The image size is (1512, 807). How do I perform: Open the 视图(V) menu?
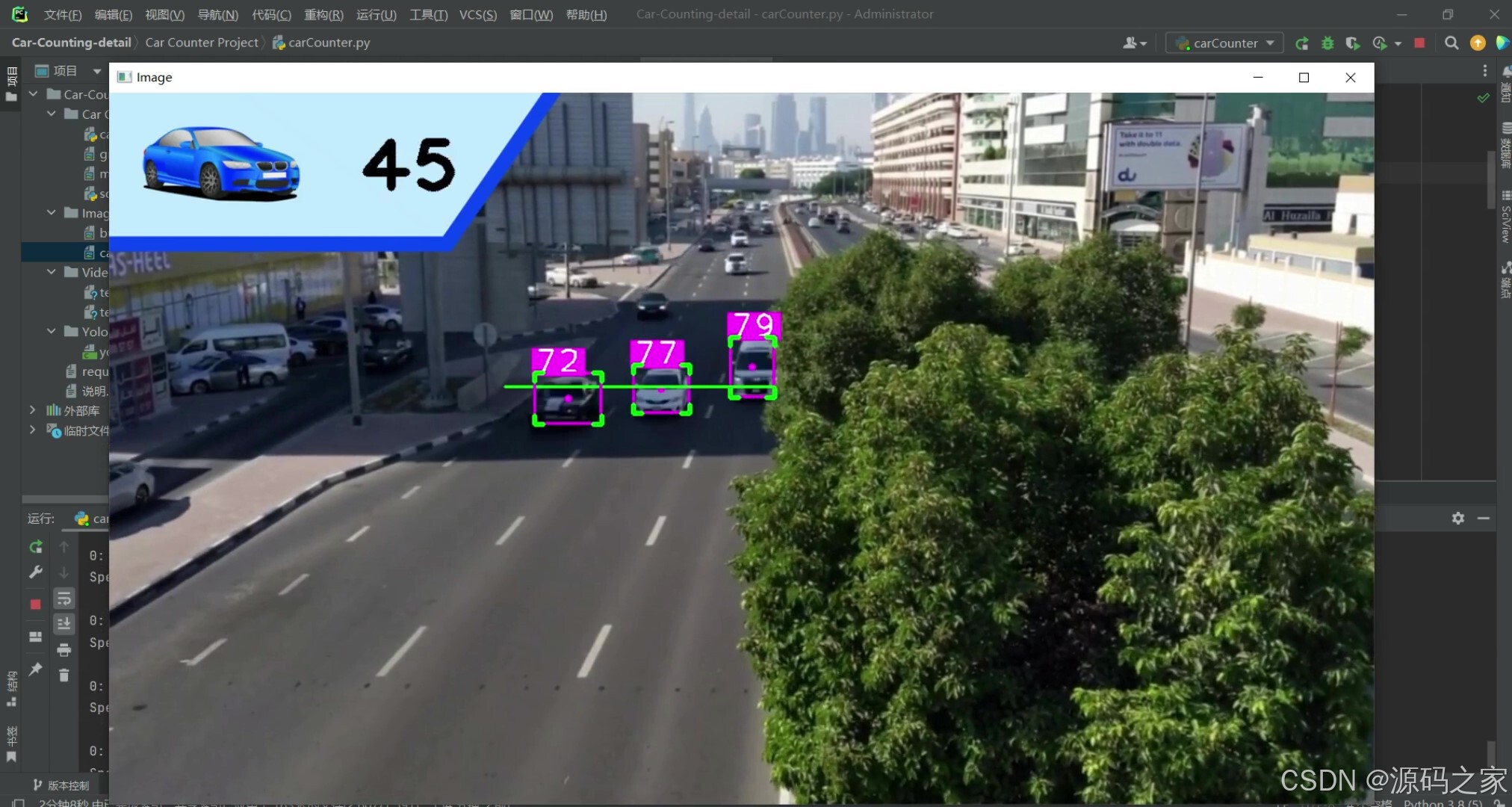click(x=164, y=14)
